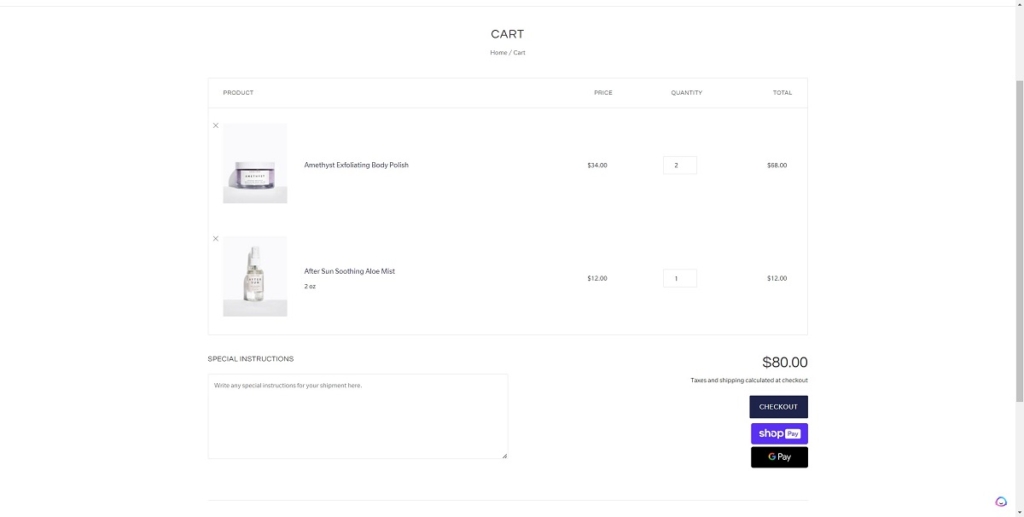Click the Shop Pay logo button
This screenshot has width=1024, height=517.
779,434
